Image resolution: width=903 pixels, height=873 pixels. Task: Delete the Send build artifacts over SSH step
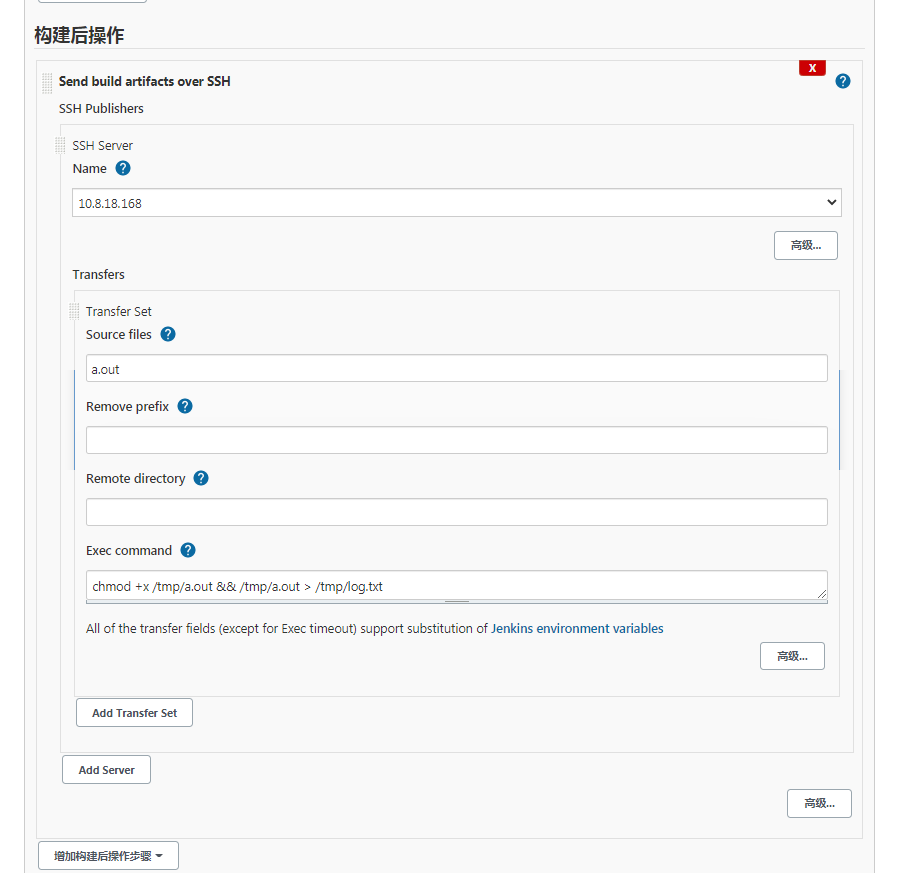(812, 68)
